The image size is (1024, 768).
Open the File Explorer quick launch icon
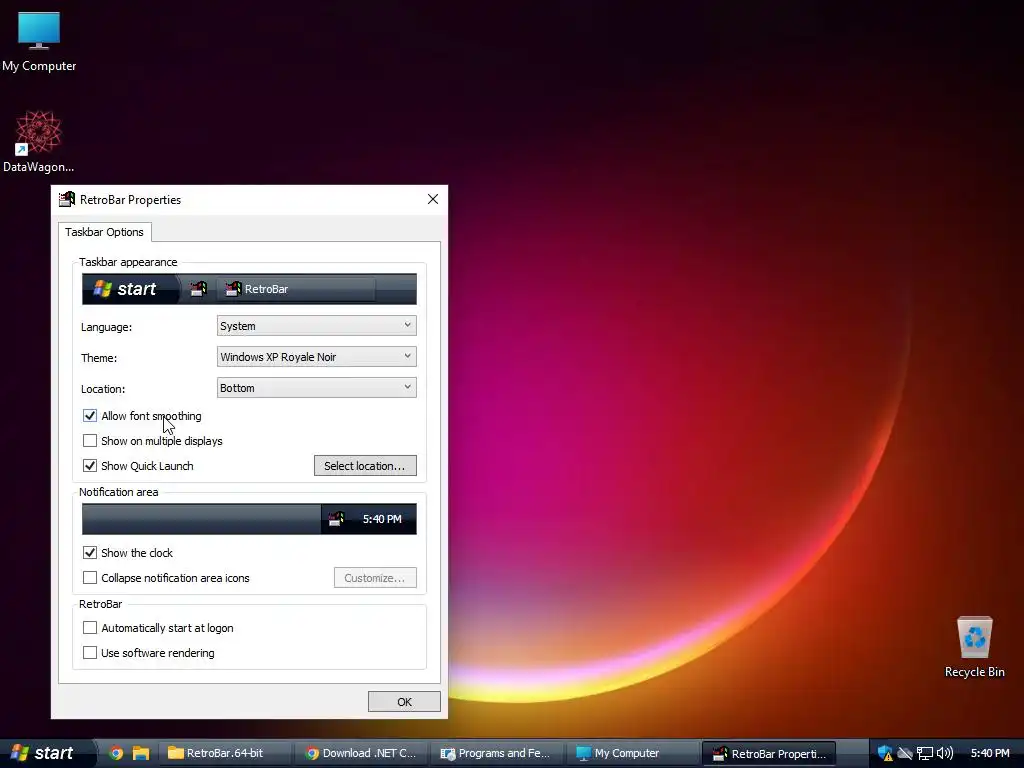(x=141, y=753)
